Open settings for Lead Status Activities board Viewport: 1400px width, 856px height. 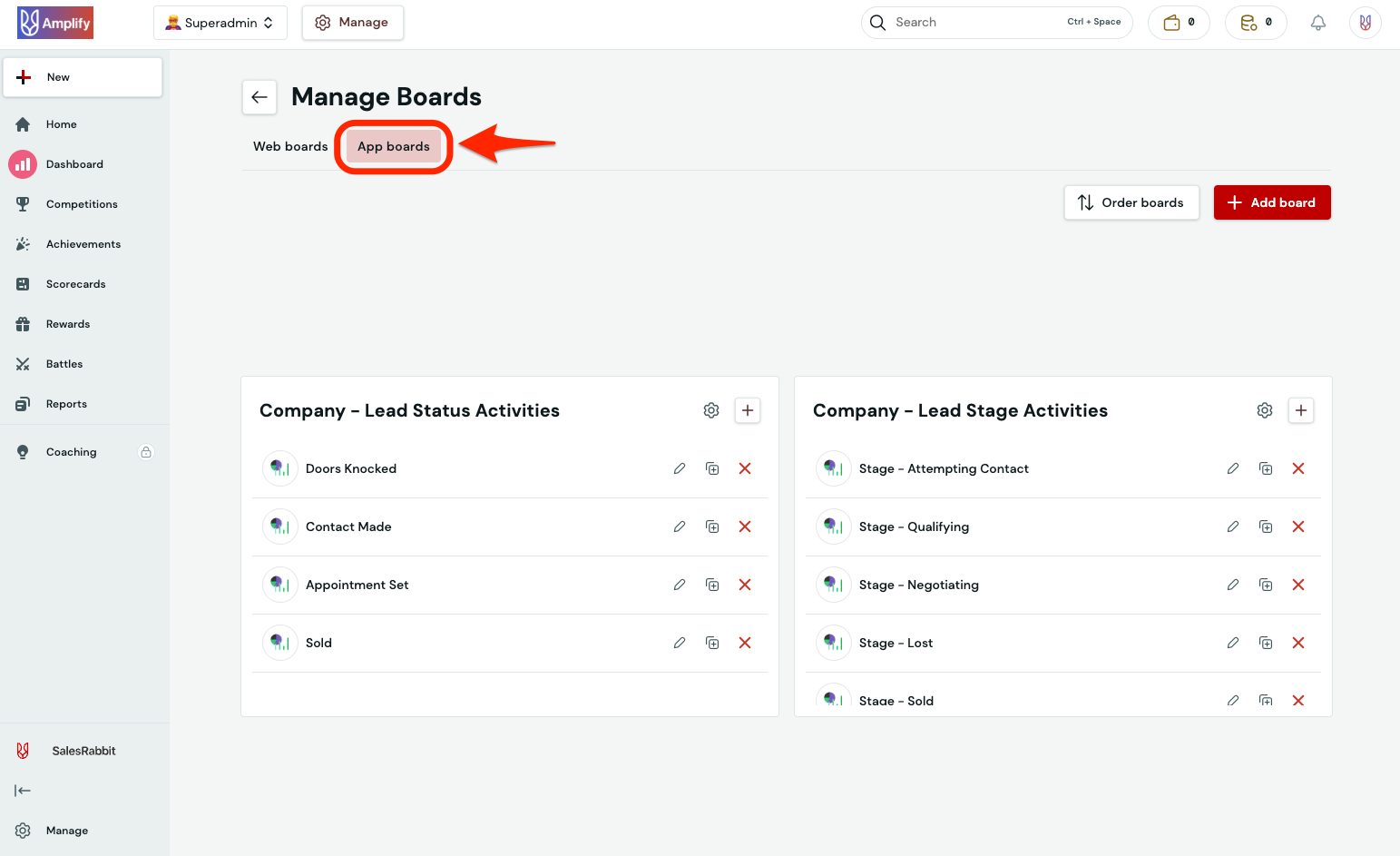click(x=711, y=410)
